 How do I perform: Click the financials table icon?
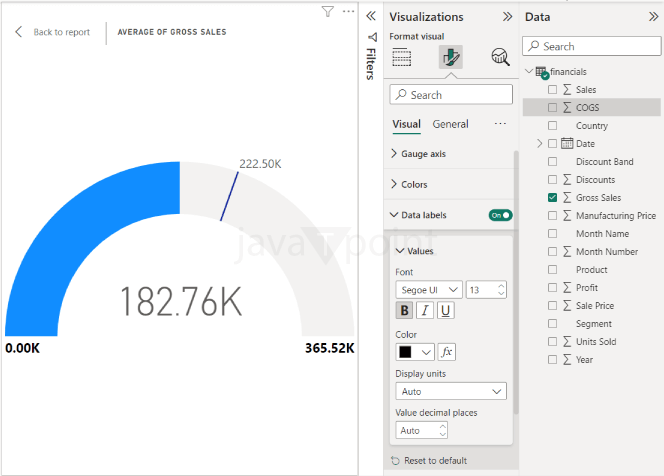tap(542, 72)
